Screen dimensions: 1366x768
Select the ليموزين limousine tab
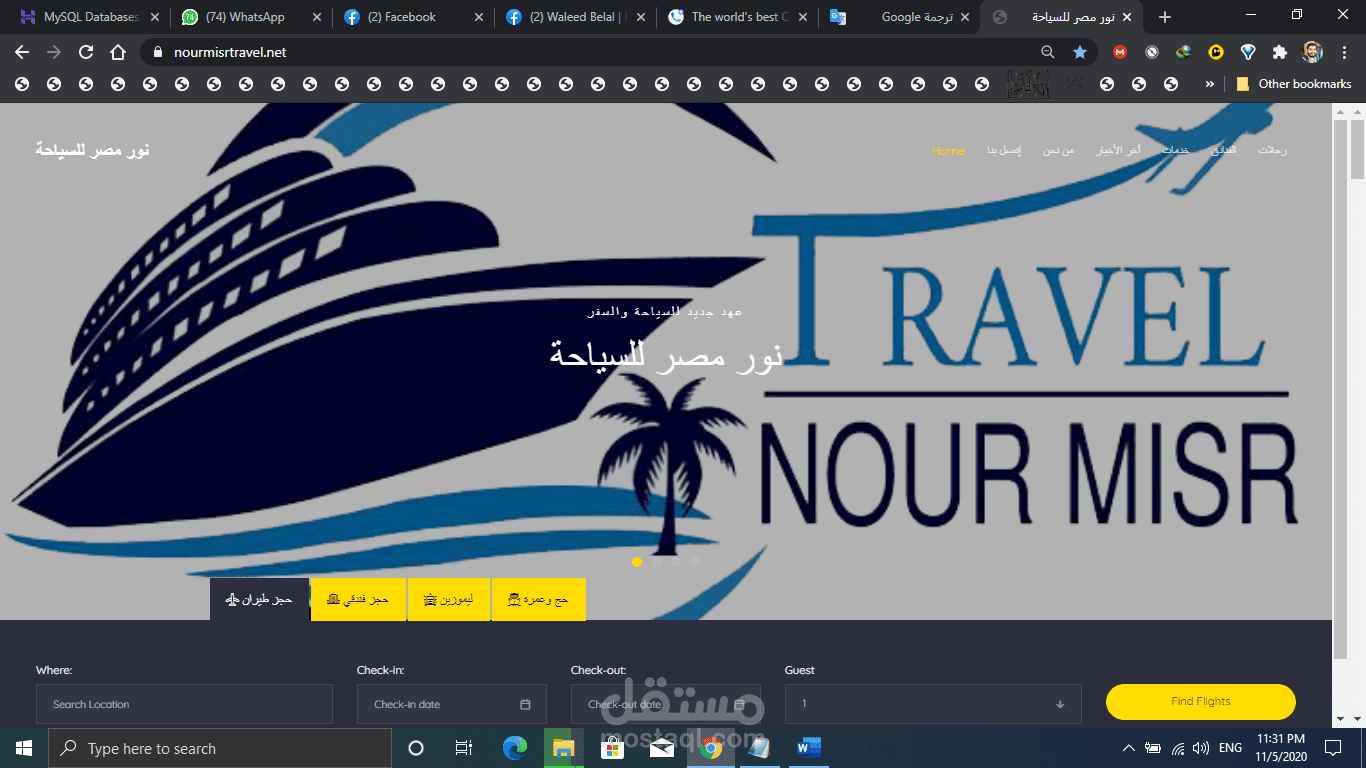449,599
